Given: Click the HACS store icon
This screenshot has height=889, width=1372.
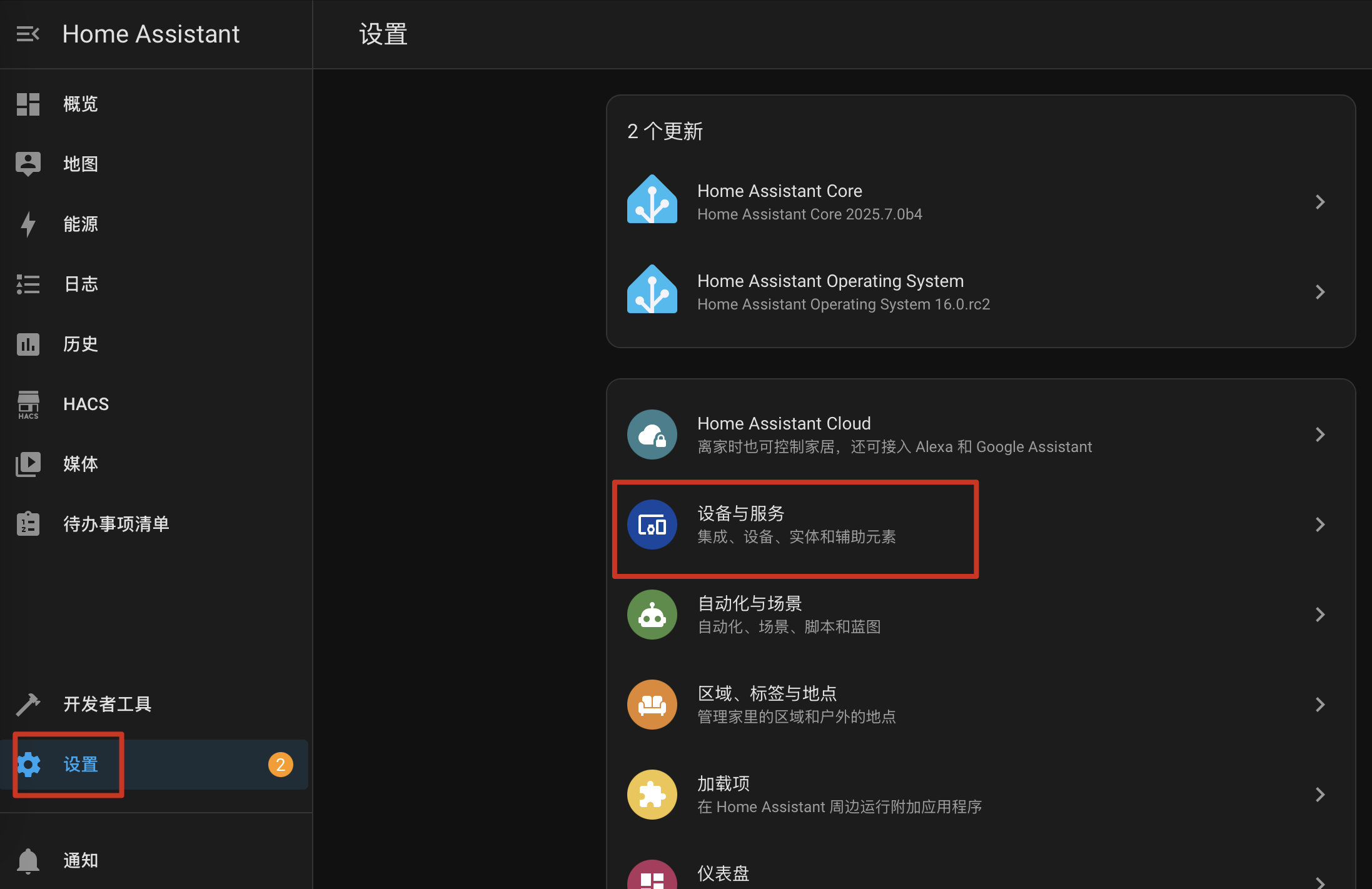Looking at the screenshot, I should [28, 404].
